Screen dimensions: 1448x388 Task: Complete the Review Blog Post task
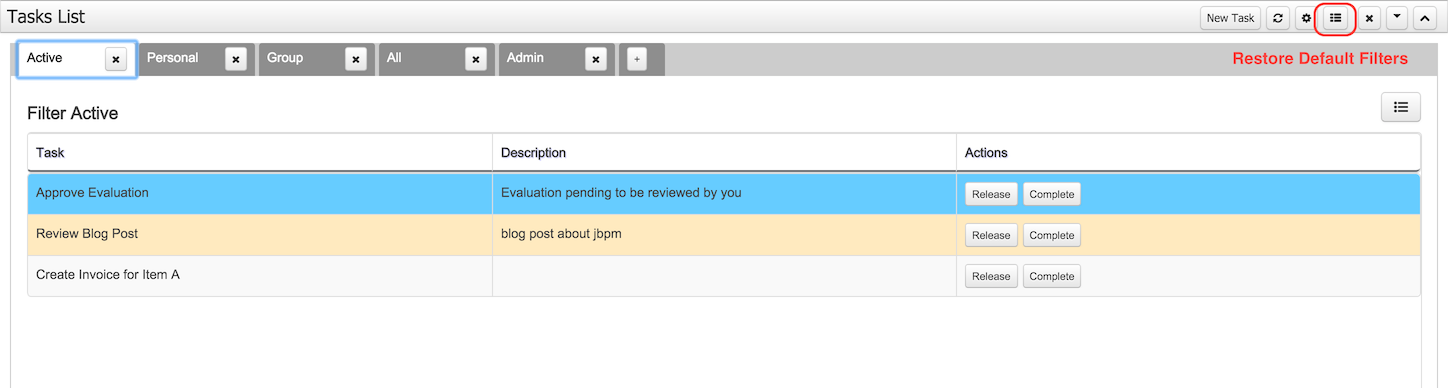(x=1052, y=235)
